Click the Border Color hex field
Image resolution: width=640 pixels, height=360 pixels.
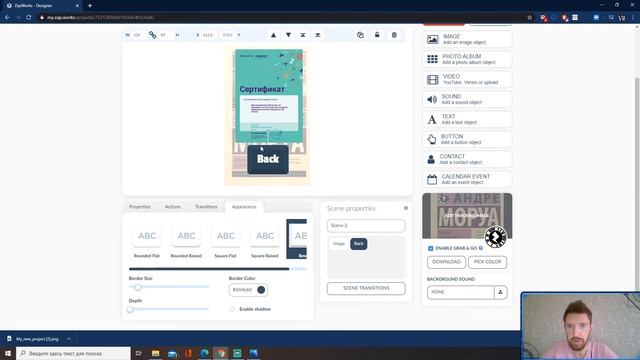pos(242,290)
